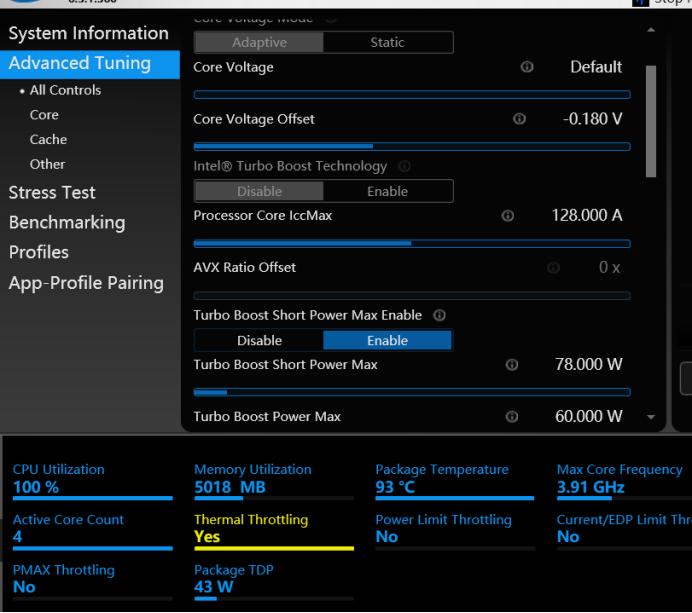
Task: Go to Benchmarking in the sidebar
Action: point(67,222)
